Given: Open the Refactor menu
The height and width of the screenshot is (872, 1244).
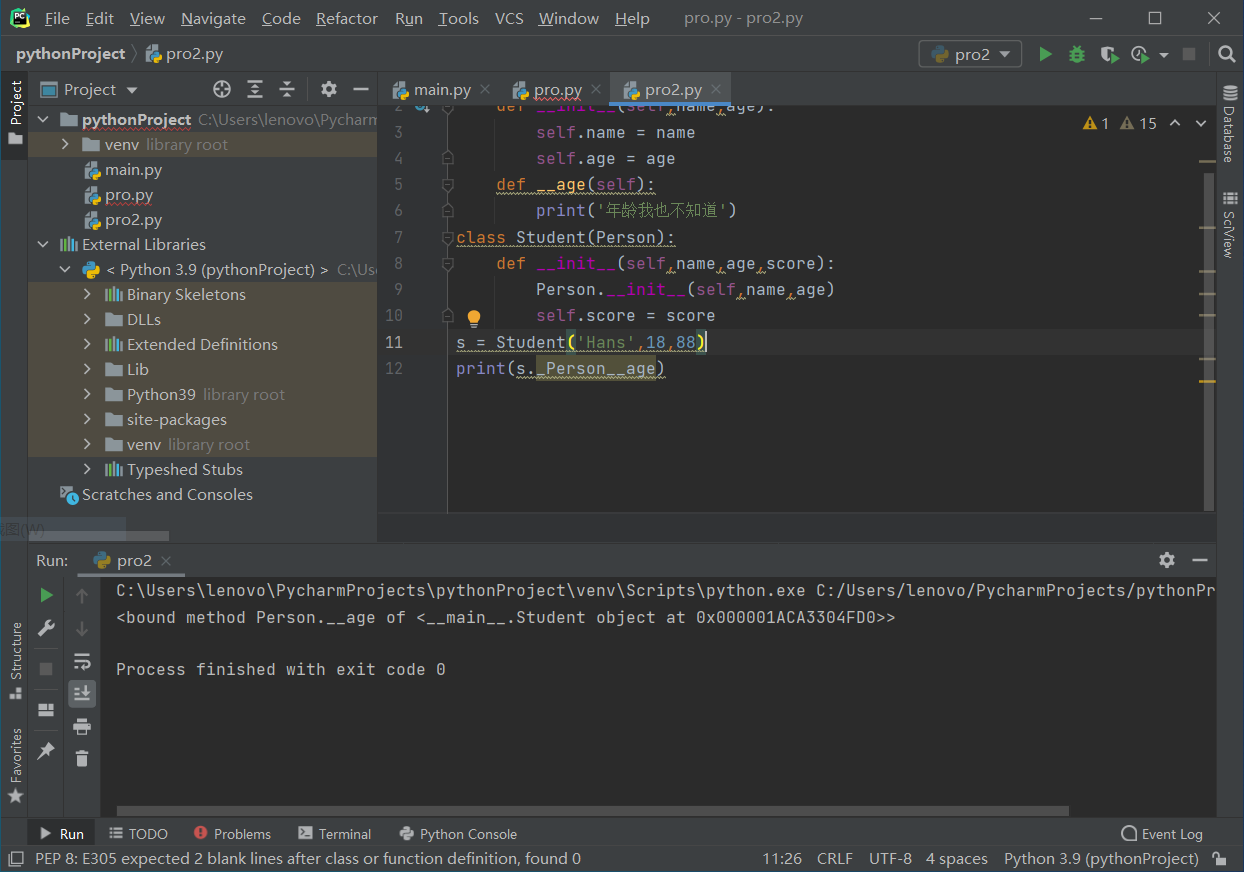Looking at the screenshot, I should click(347, 18).
